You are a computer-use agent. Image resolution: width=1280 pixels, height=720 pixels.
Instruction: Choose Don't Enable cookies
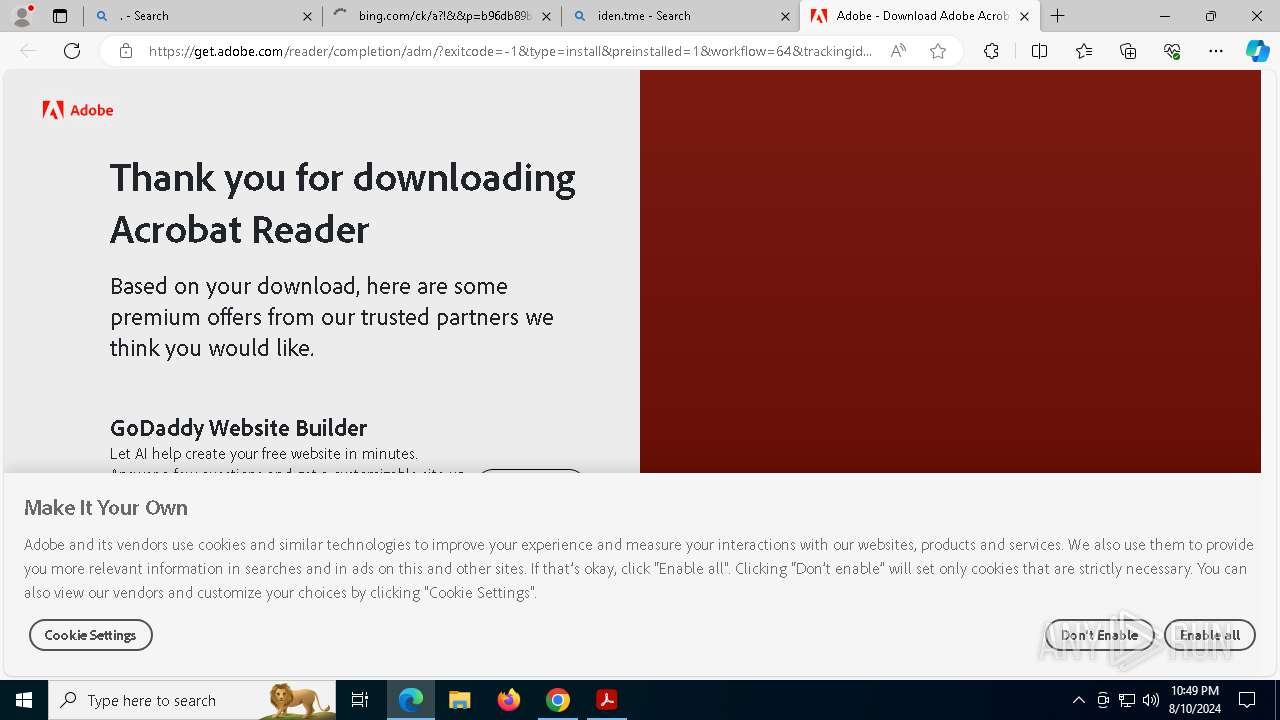point(1099,635)
